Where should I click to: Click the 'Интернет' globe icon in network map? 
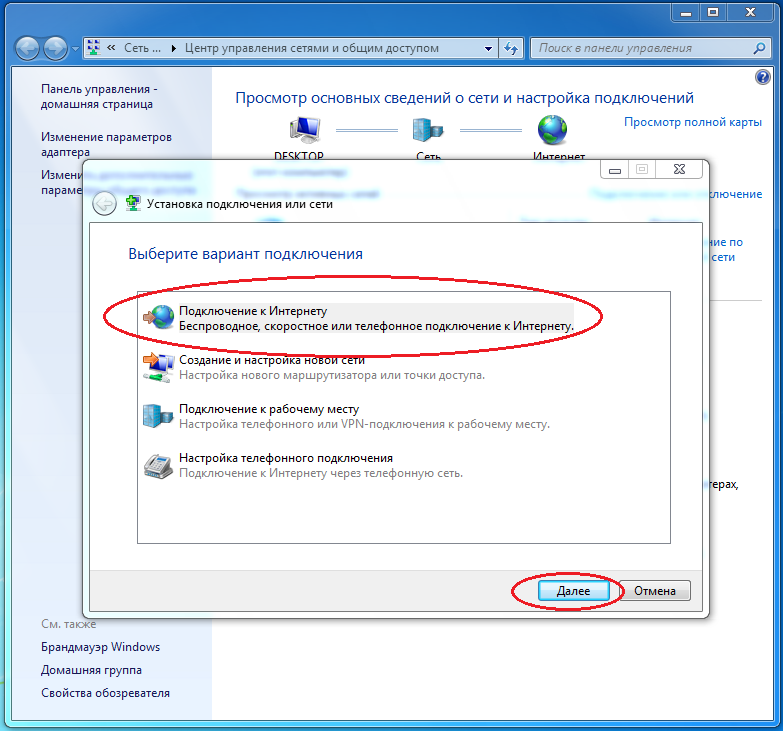[x=552, y=130]
